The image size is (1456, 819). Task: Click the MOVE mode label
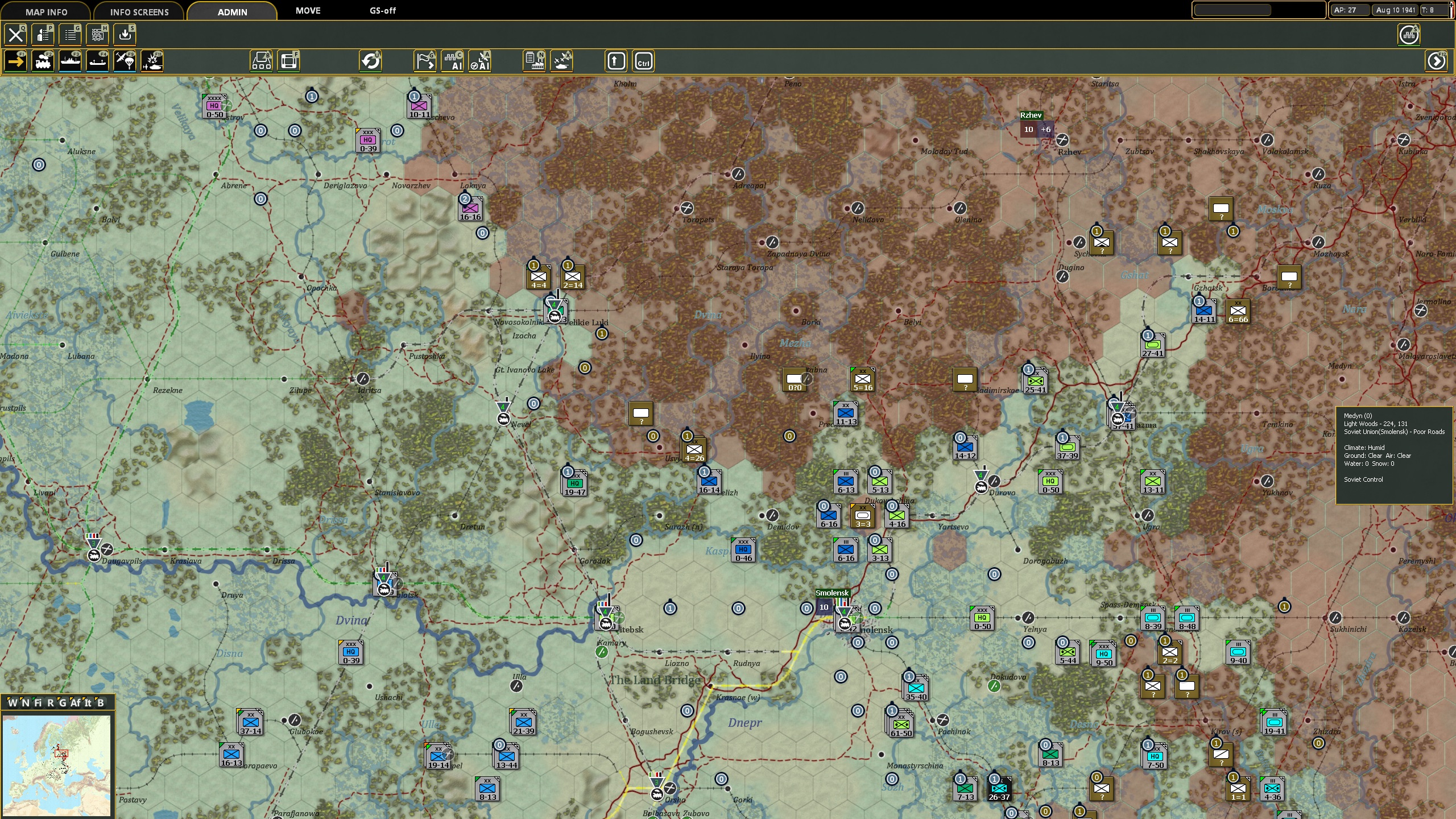[x=308, y=11]
